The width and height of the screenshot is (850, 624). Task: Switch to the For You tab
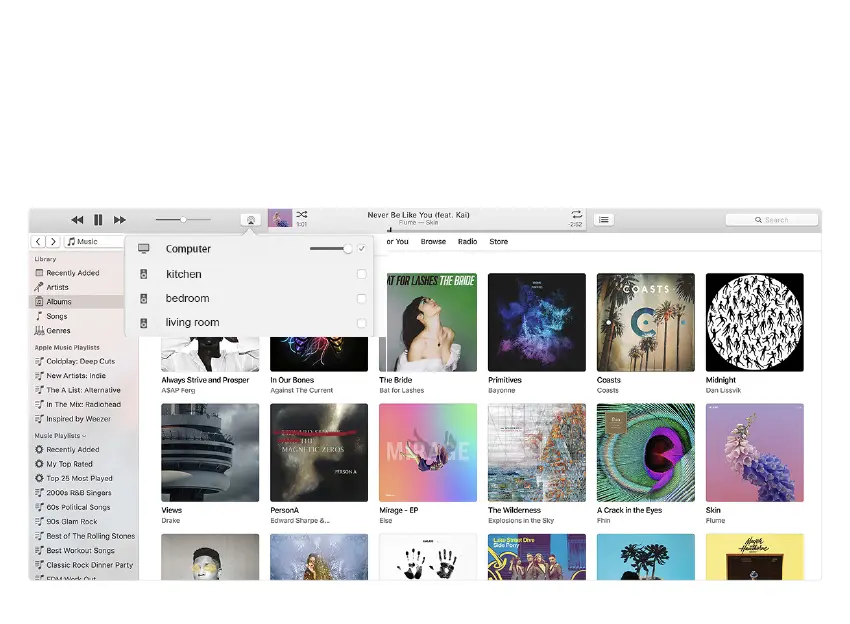397,242
